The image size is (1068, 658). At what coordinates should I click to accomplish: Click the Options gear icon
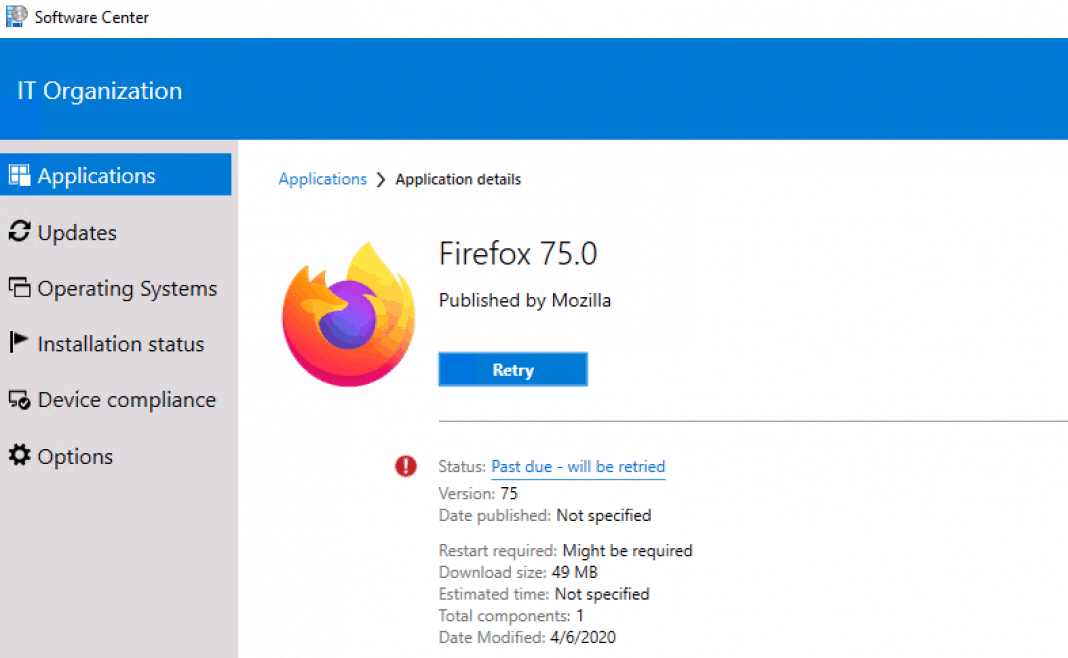[19, 456]
